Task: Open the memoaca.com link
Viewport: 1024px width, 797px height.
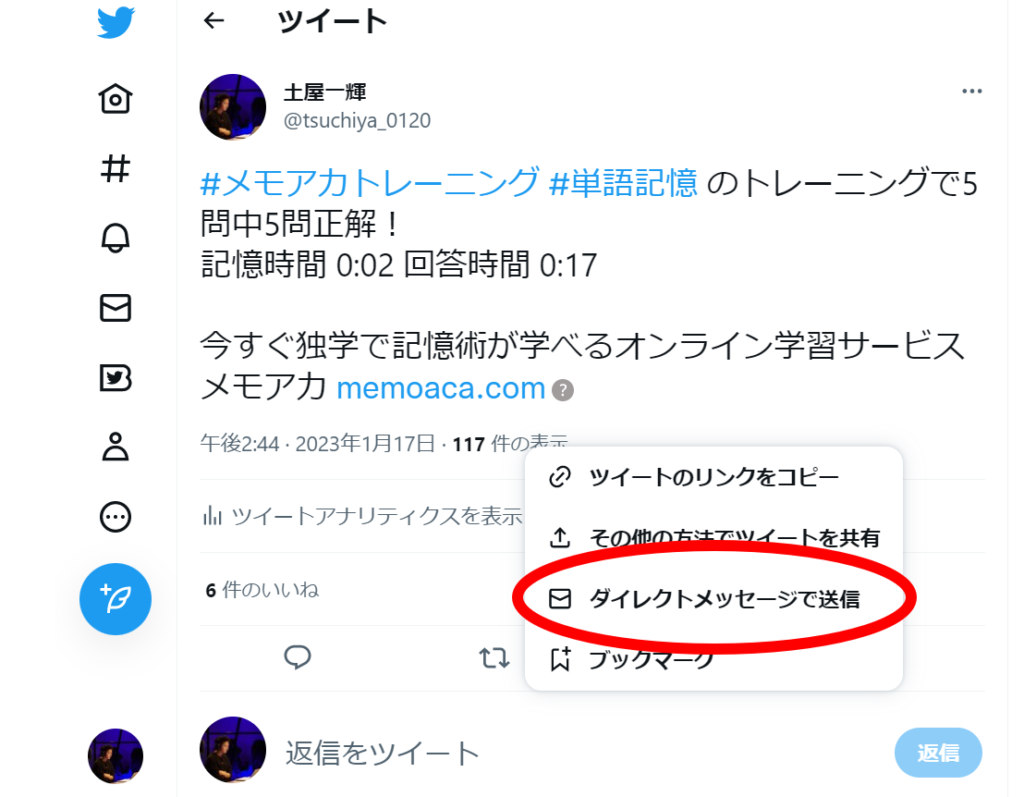Action: [x=441, y=389]
